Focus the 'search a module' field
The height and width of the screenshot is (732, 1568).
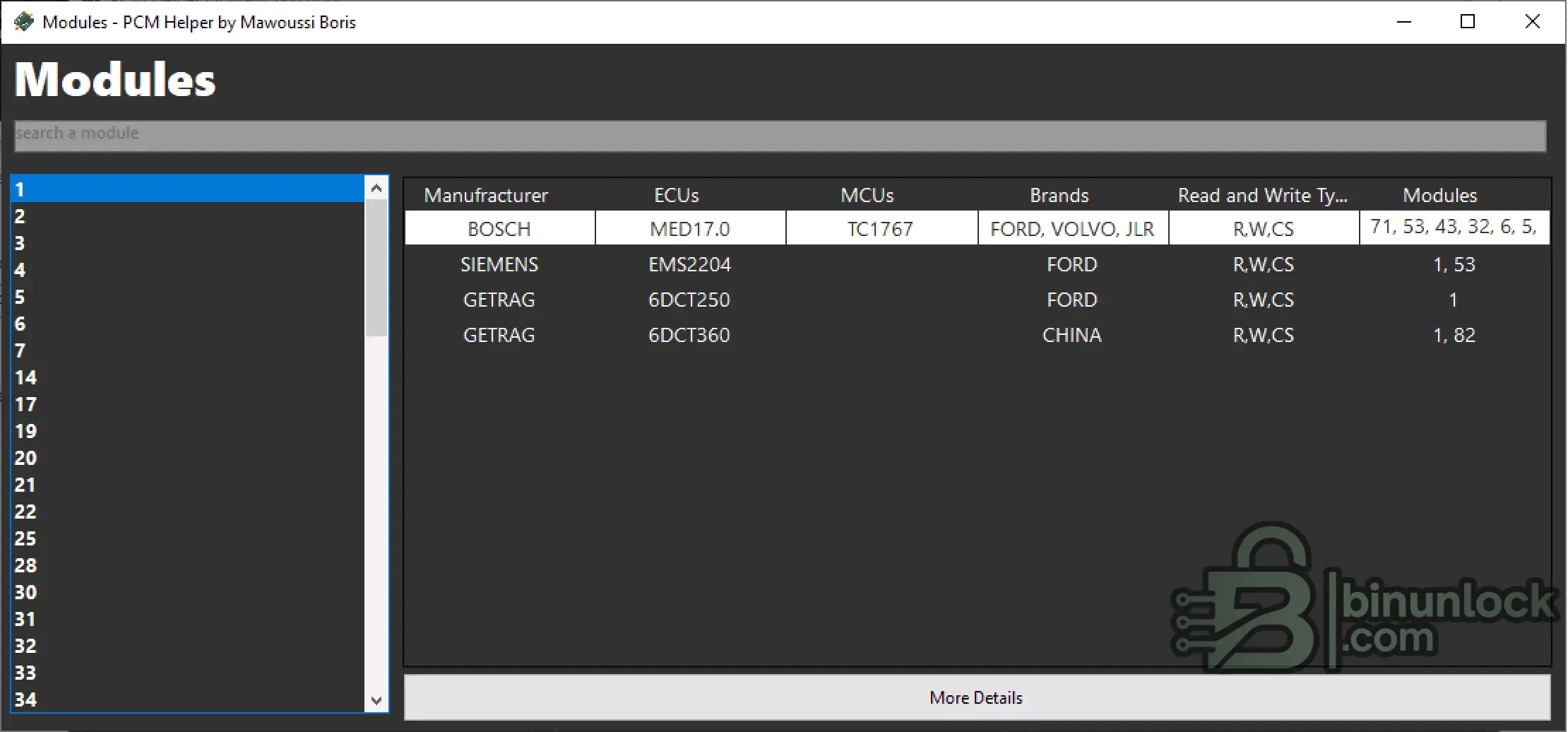(780, 136)
